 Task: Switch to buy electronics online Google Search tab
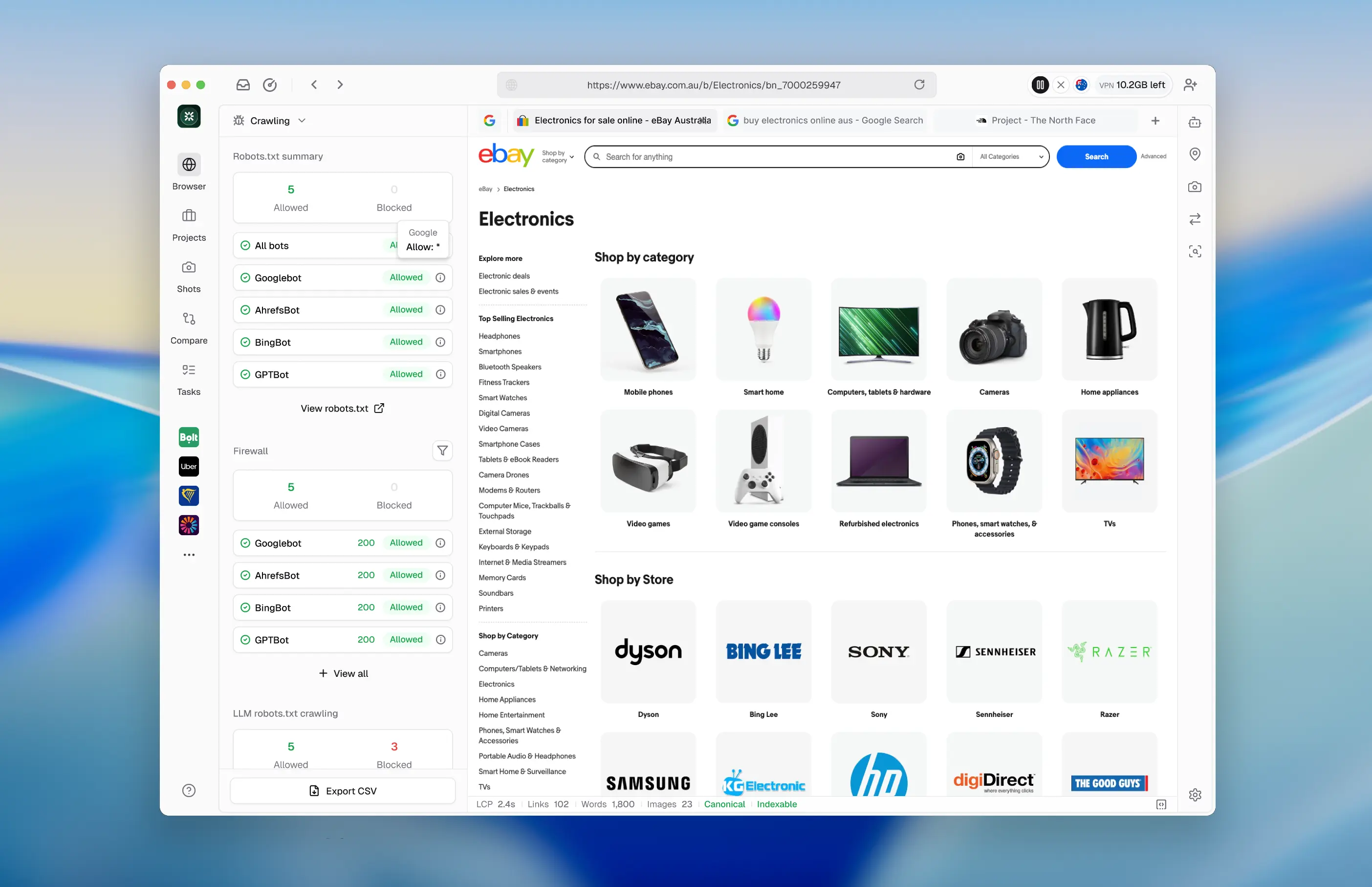(826, 120)
